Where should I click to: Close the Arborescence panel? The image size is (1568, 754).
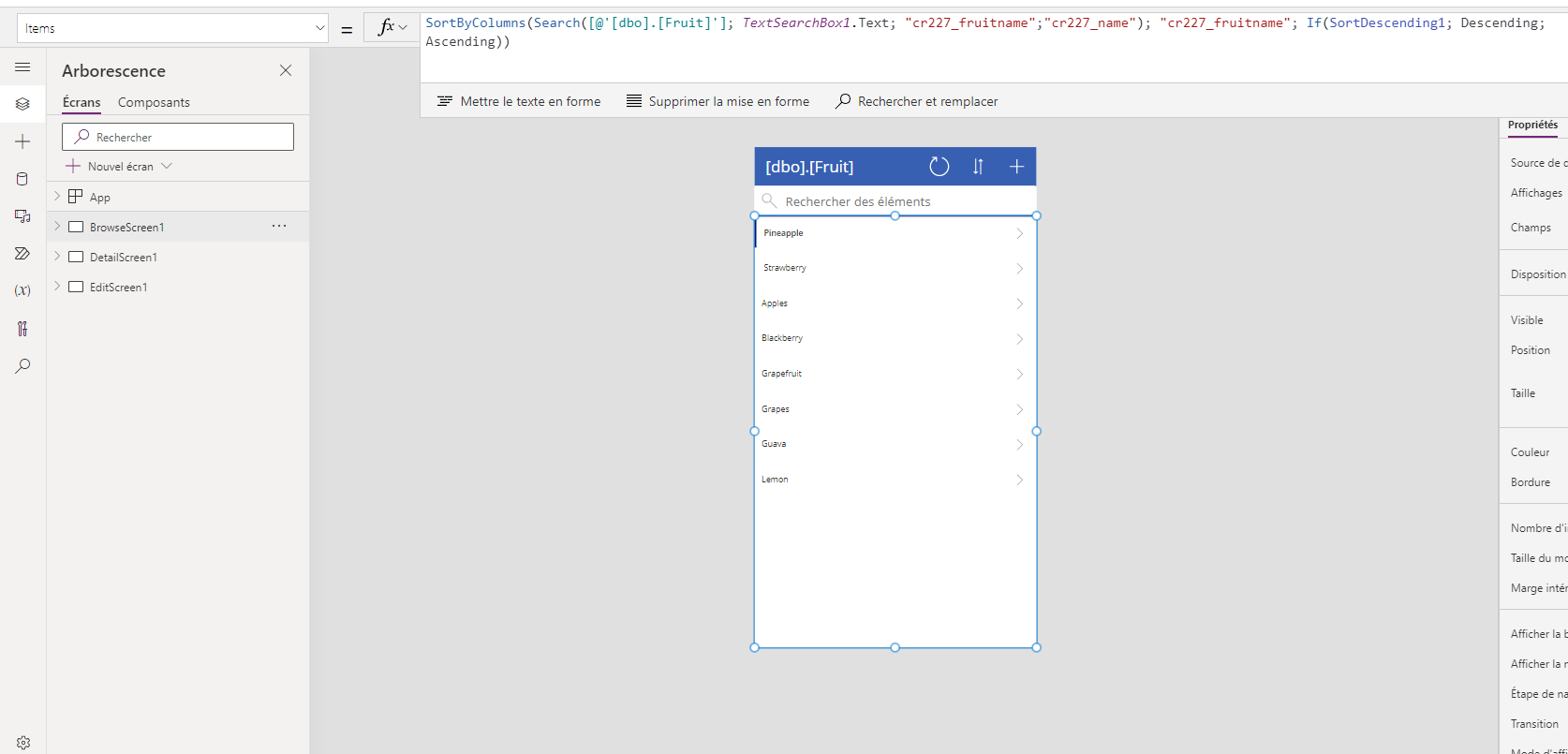click(x=286, y=70)
